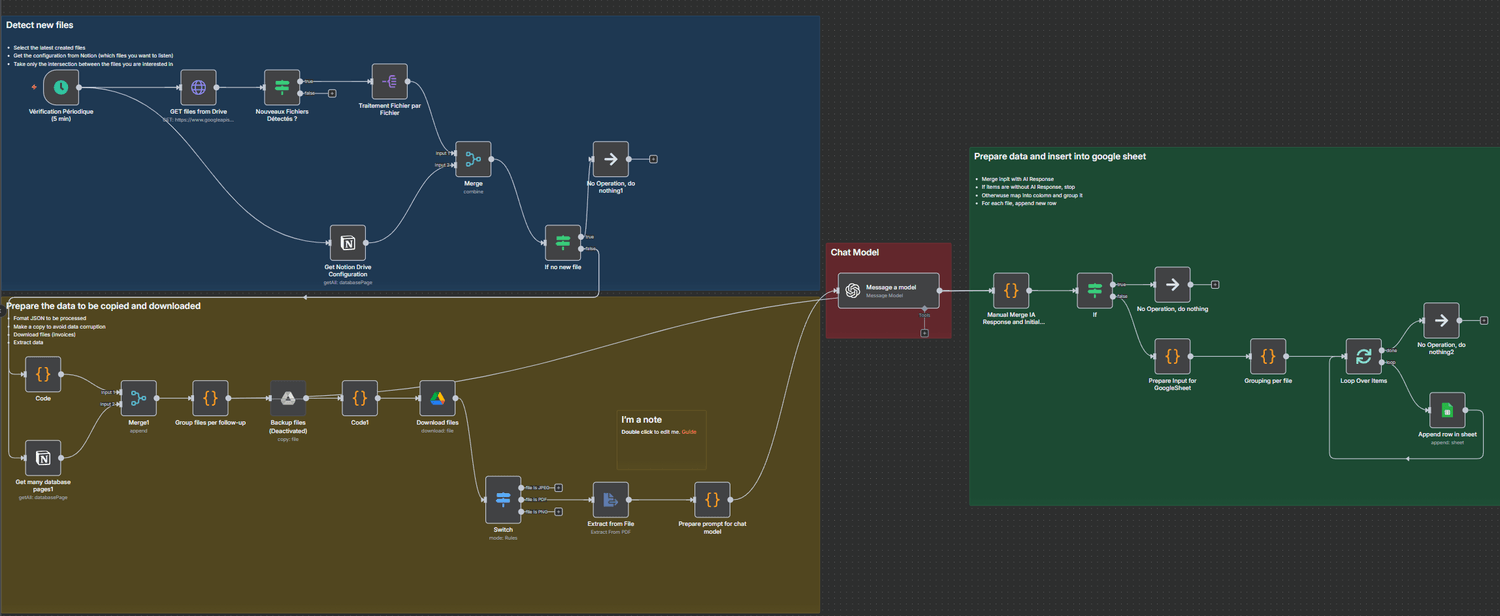Open the Append row in sheet node
The width and height of the screenshot is (1500, 616).
coord(1447,410)
